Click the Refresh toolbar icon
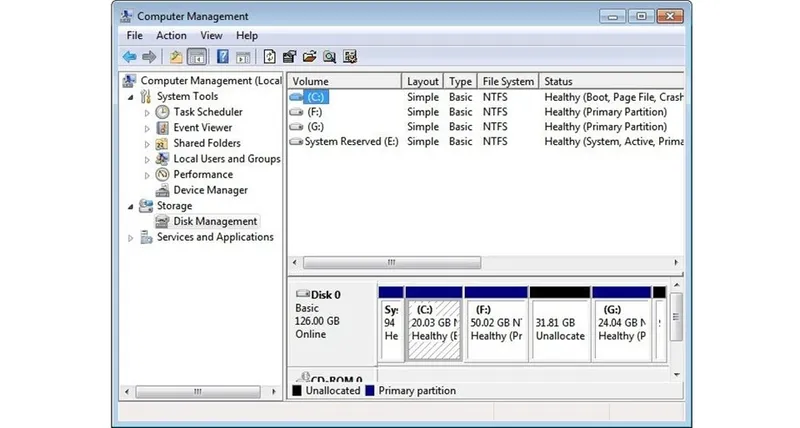Viewport: 800px width, 428px height. click(x=269, y=57)
